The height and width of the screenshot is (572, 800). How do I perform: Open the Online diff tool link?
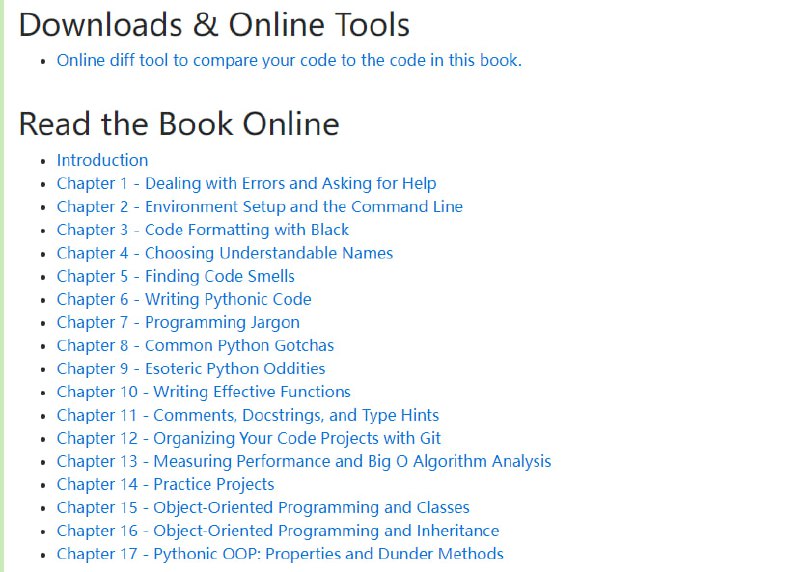click(x=288, y=60)
